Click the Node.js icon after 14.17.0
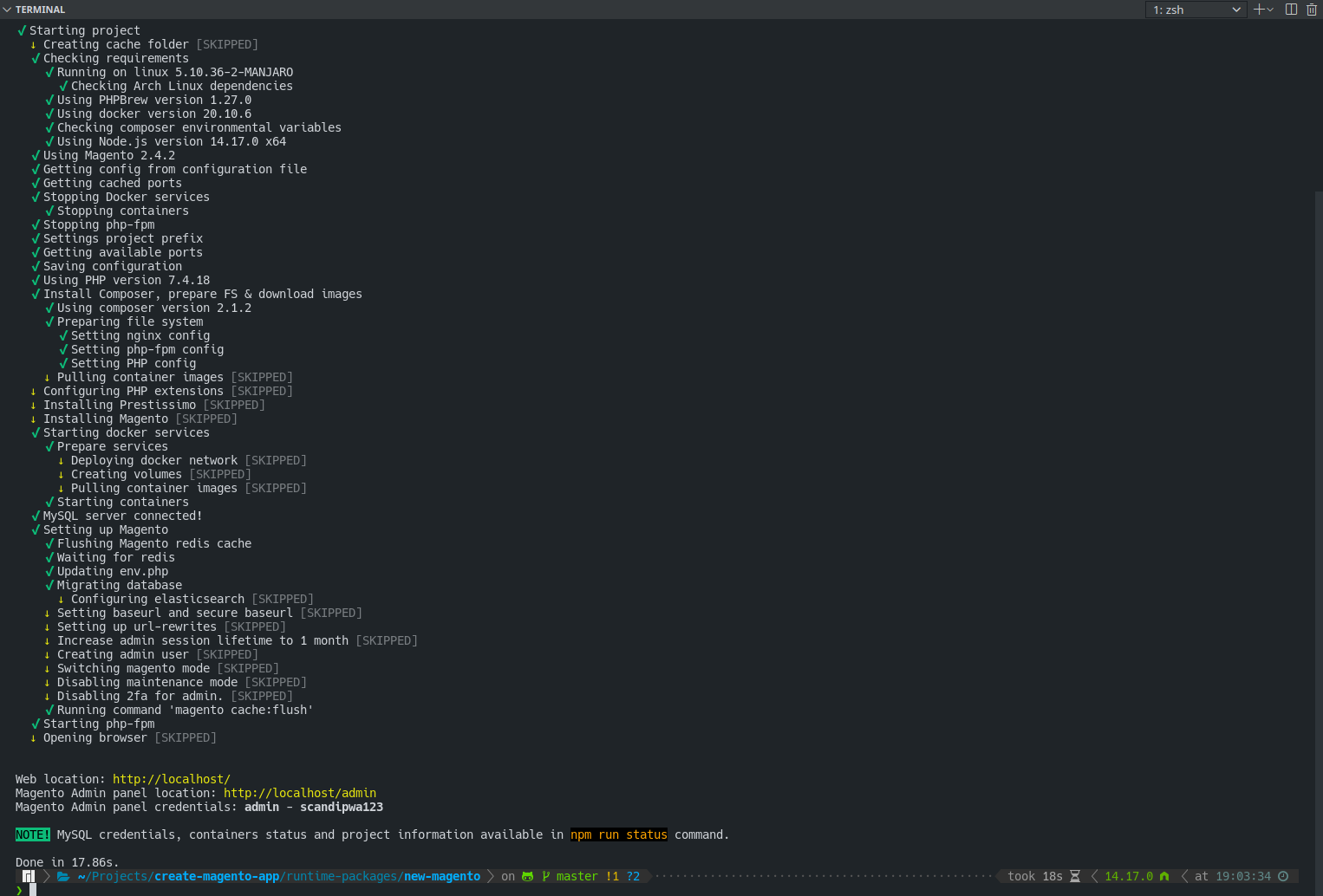The image size is (1323, 896). coord(1164,876)
